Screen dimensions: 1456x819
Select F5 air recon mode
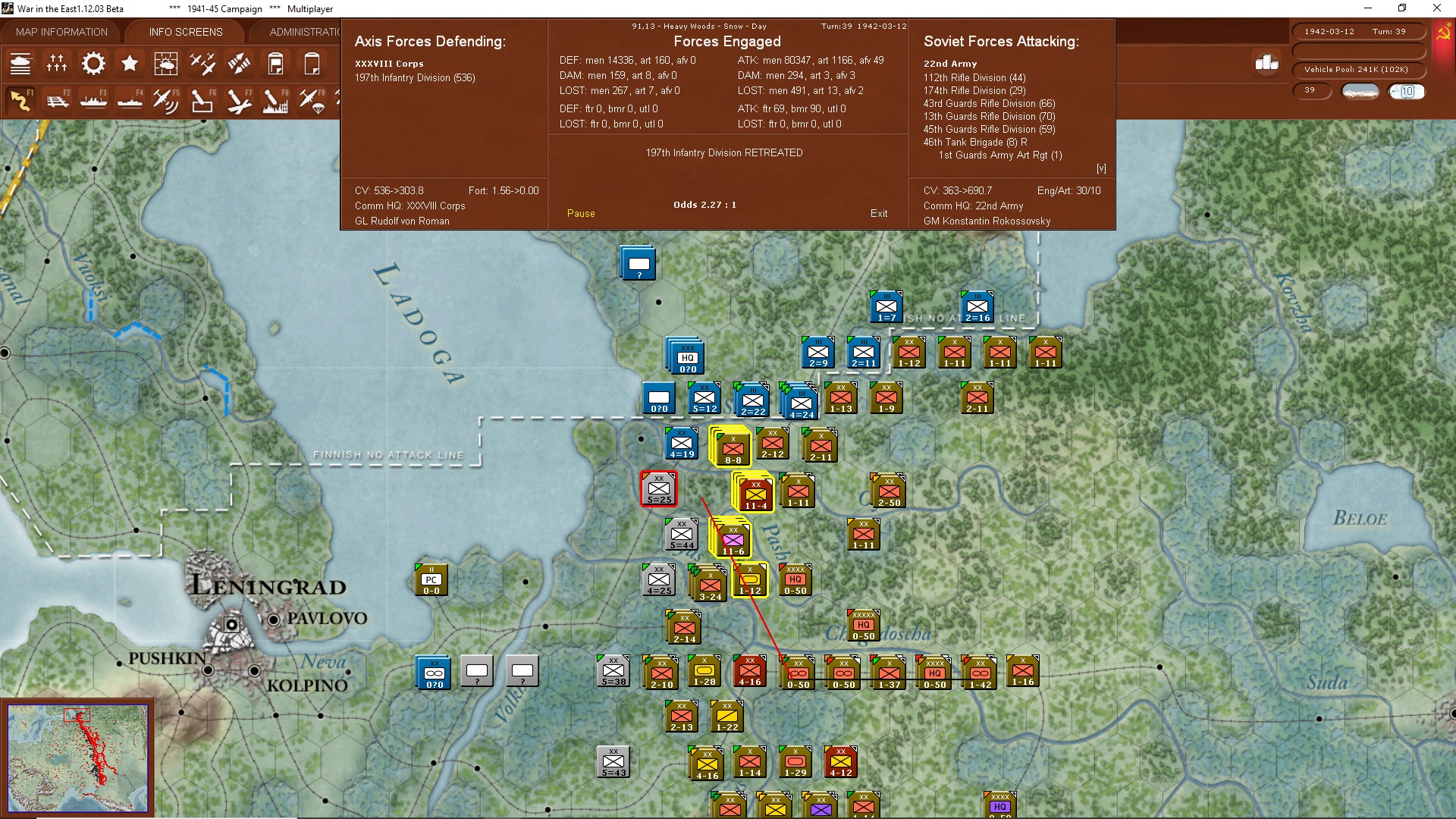coord(166,100)
